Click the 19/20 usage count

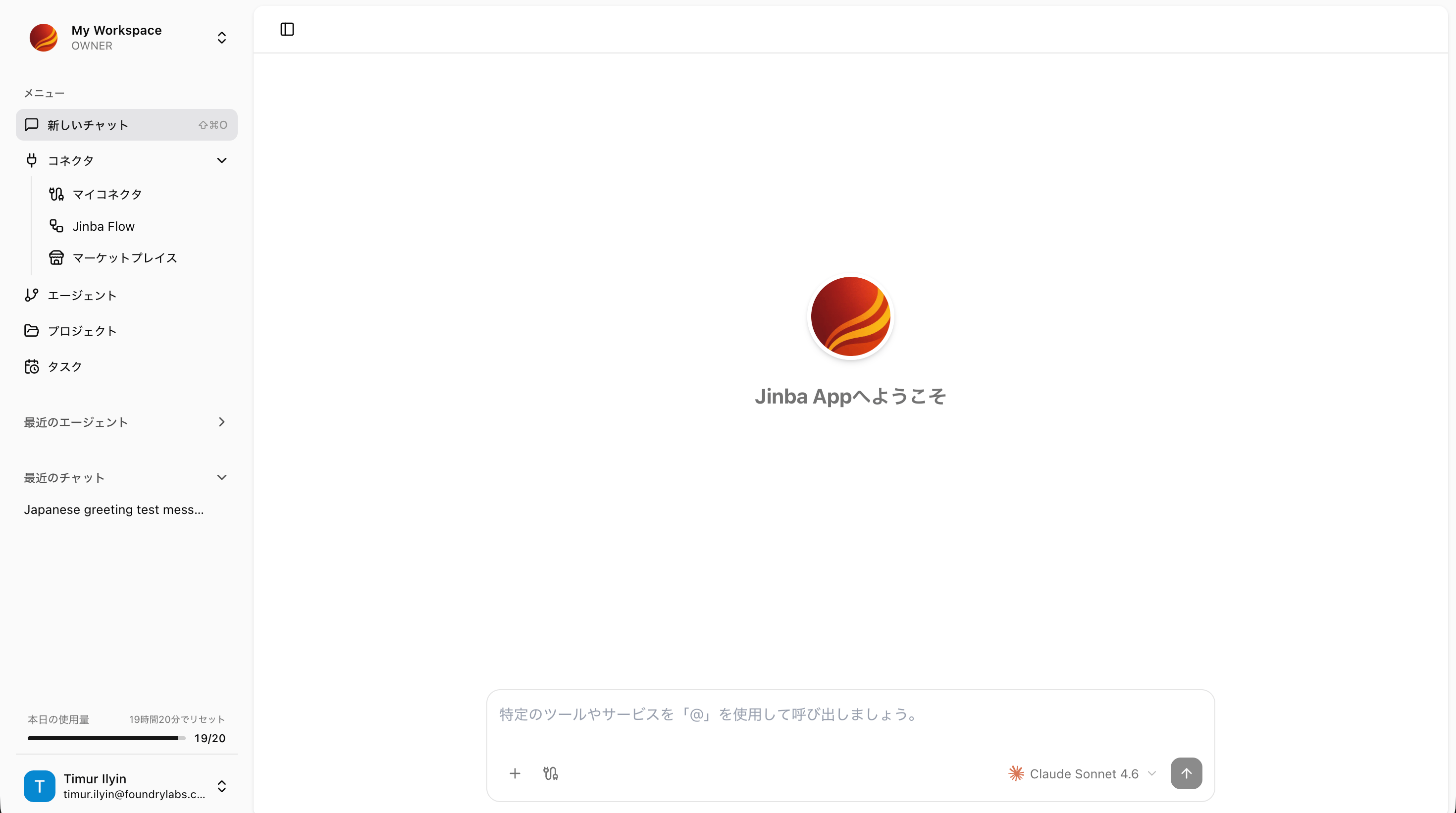[209, 738]
